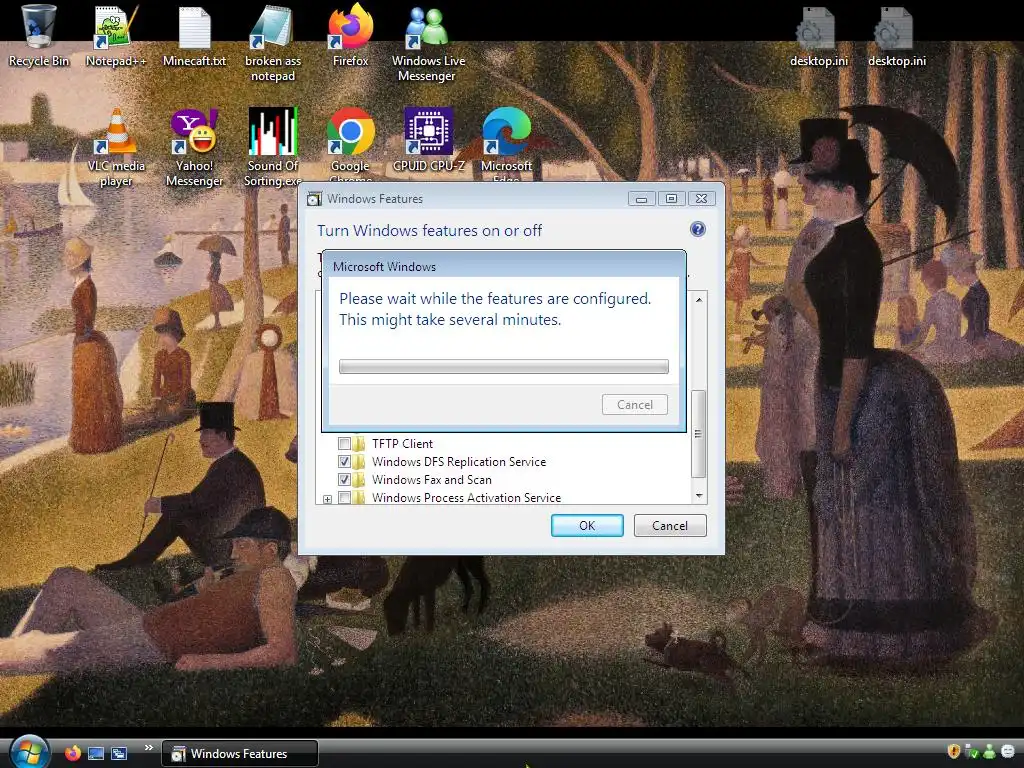1024x768 pixels.
Task: Open the Windows Features help icon
Action: click(697, 229)
